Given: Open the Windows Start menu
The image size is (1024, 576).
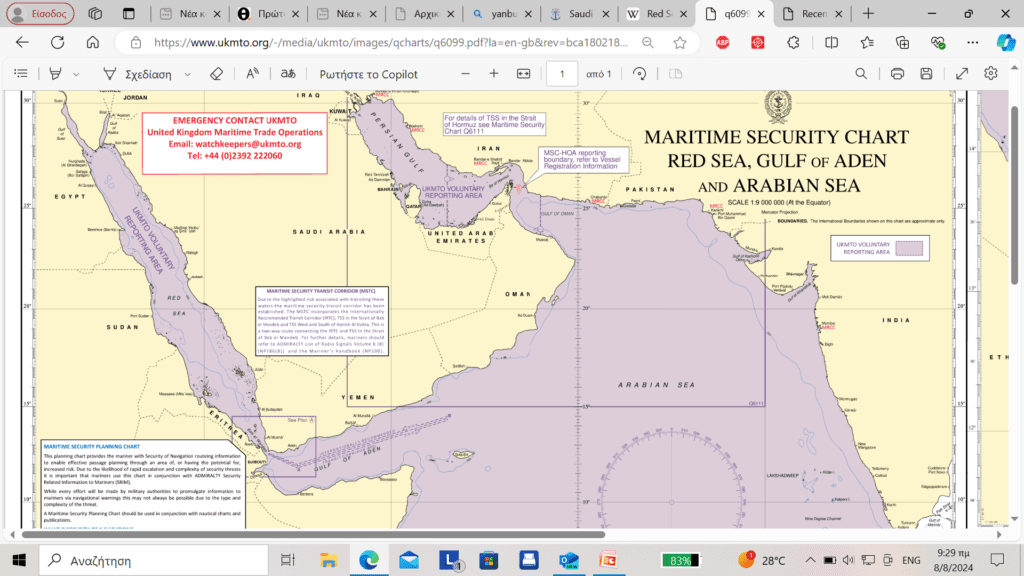Looking at the screenshot, I should (19, 560).
